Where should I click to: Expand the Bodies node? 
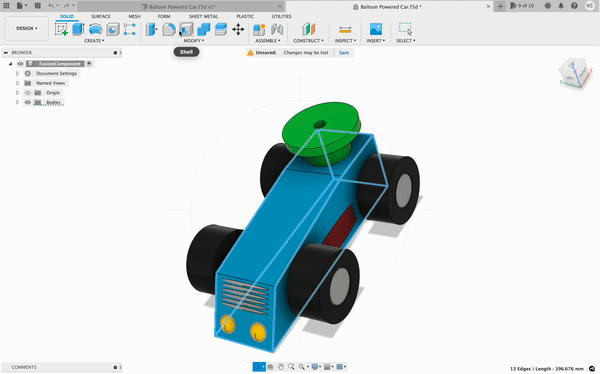pos(17,102)
